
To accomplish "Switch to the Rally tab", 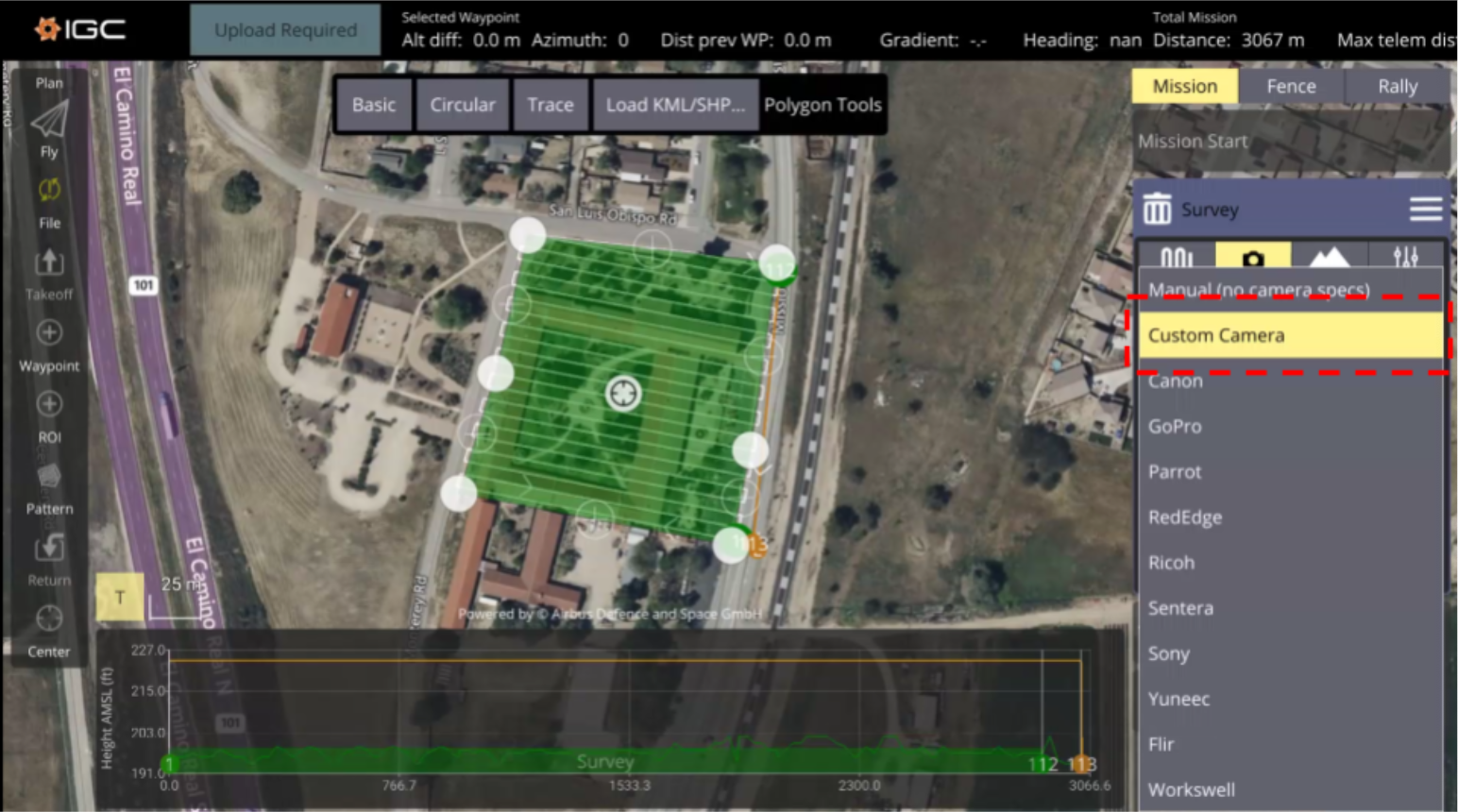I will (x=1397, y=86).
